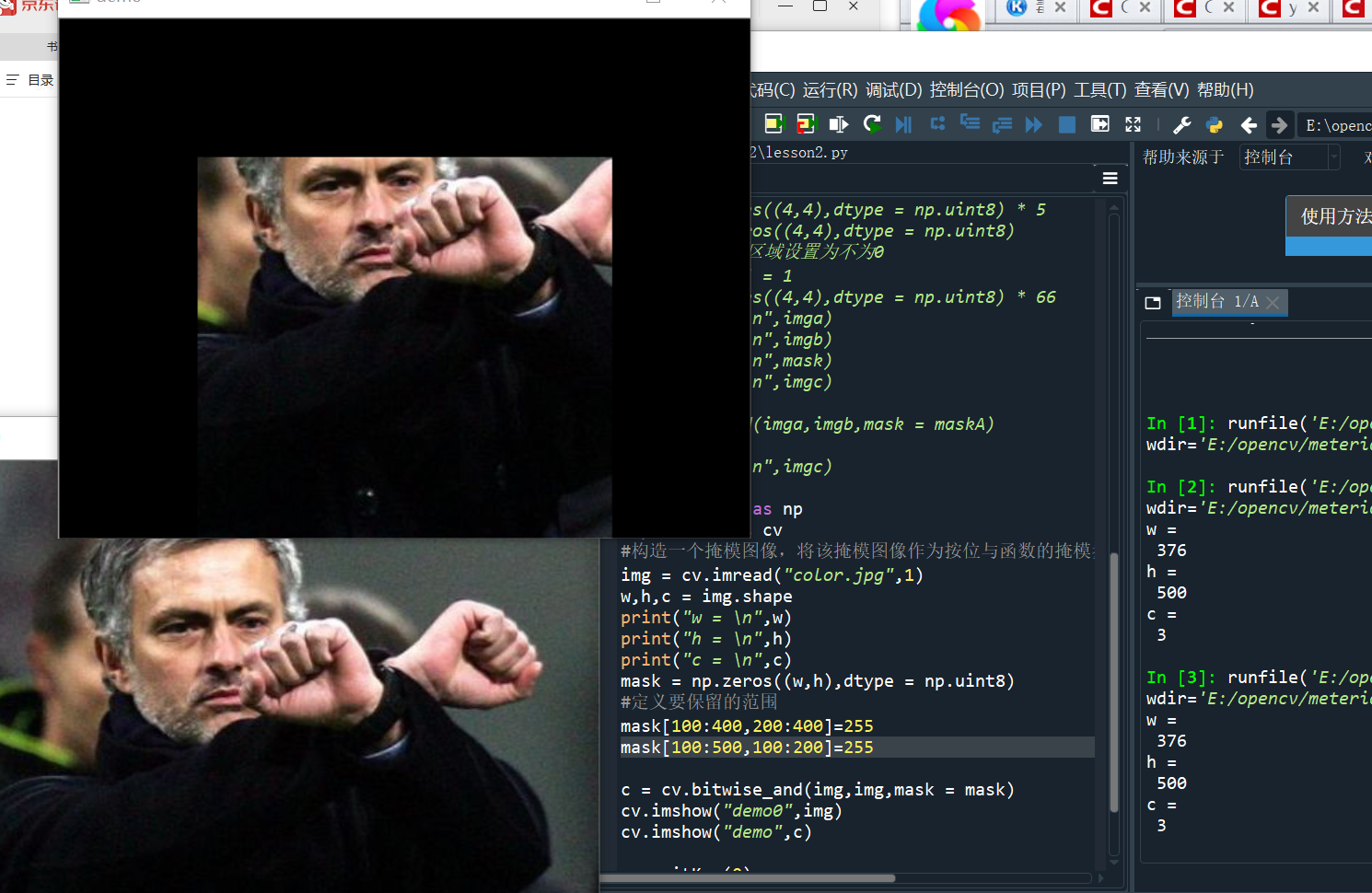Open the editor options hamburger menu
Screen dimensions: 1372x893
click(1110, 178)
